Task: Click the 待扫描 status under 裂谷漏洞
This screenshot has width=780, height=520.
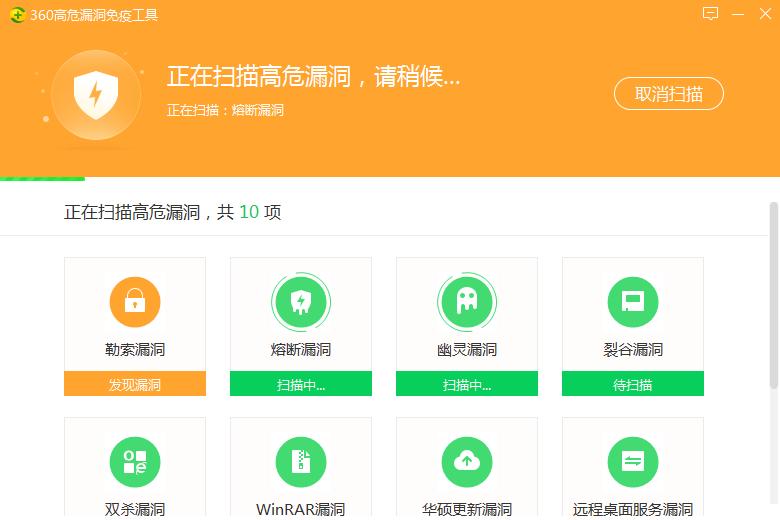Action: [x=633, y=384]
